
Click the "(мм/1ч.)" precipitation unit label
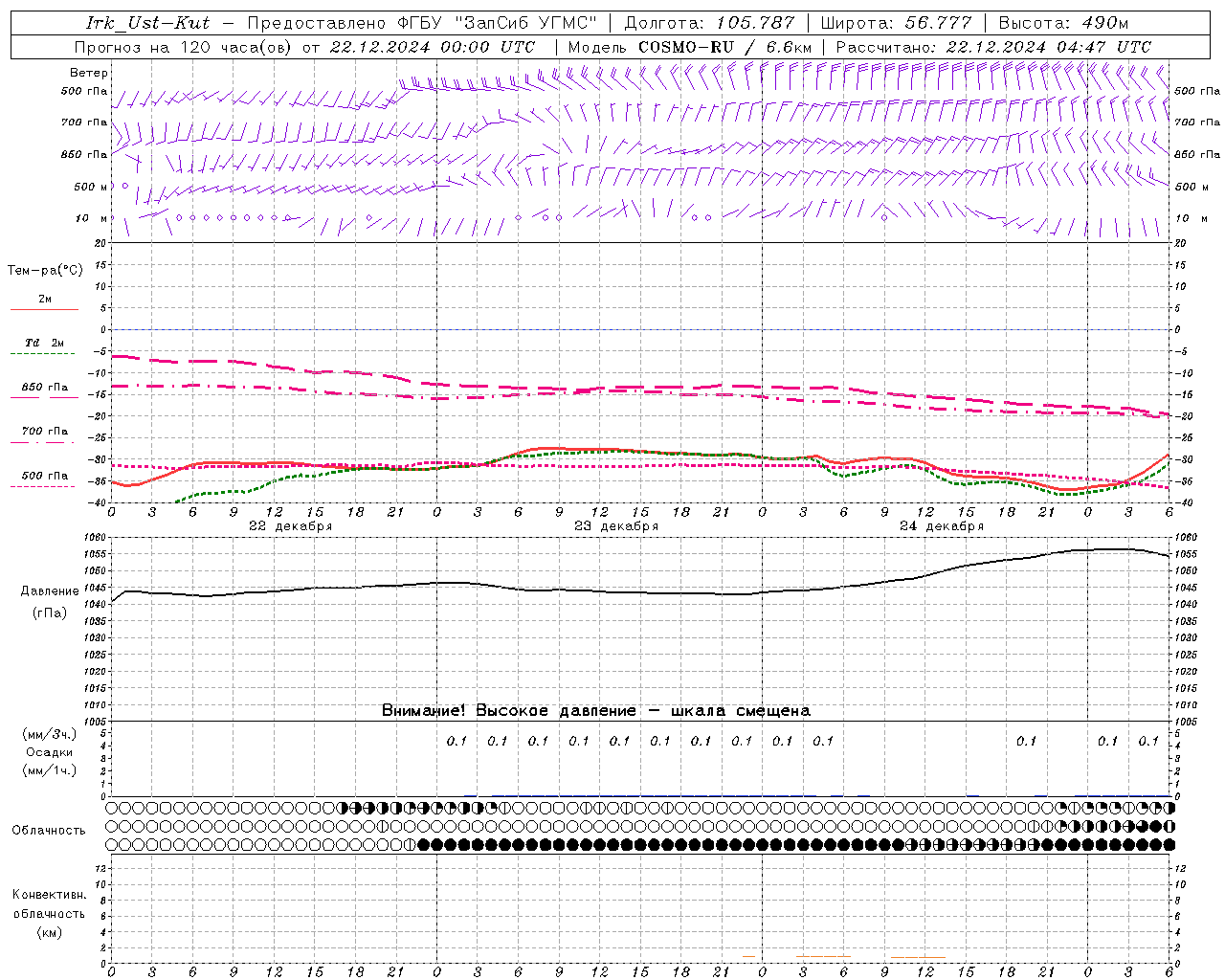[x=50, y=770]
